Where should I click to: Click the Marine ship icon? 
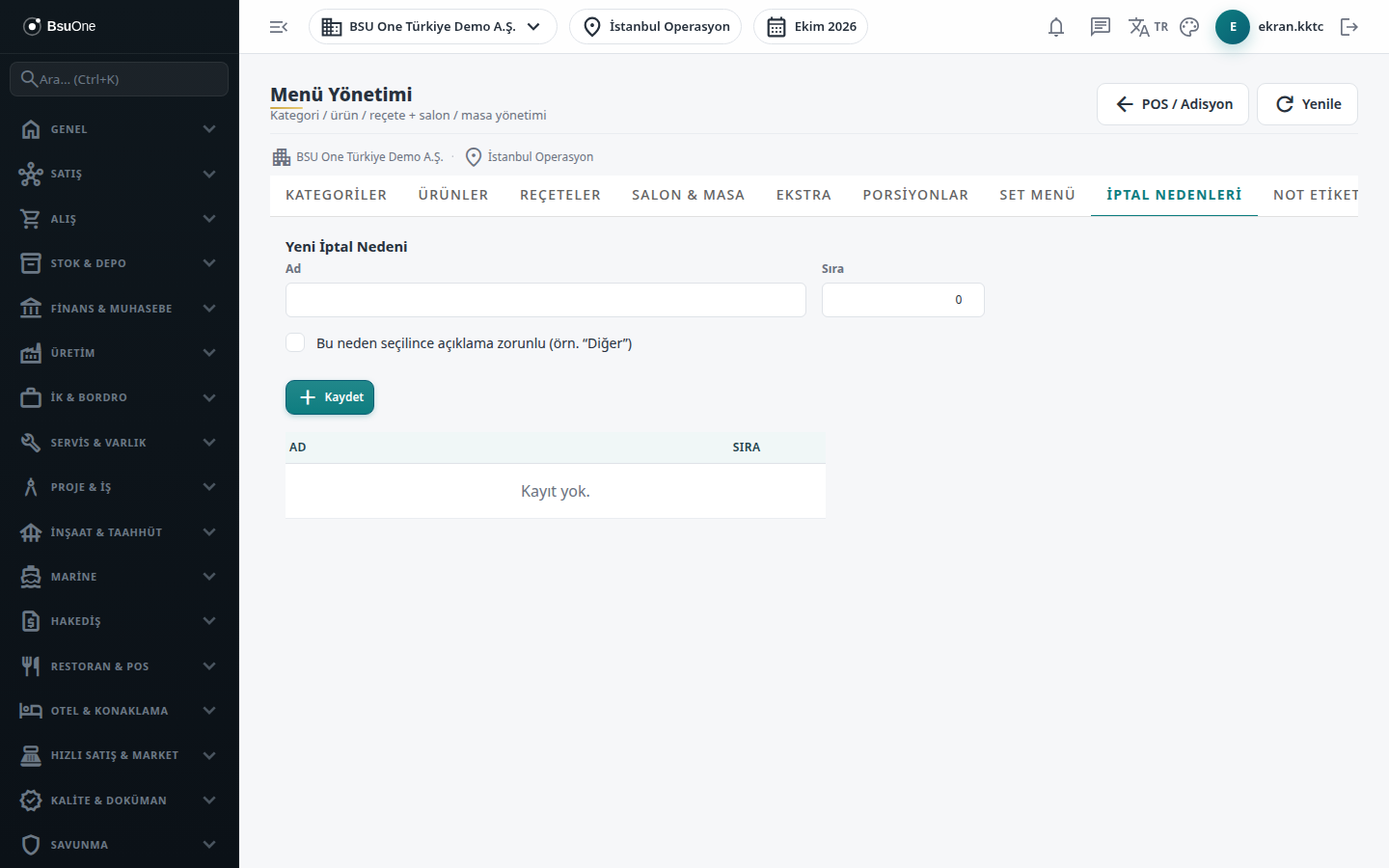tap(31, 577)
